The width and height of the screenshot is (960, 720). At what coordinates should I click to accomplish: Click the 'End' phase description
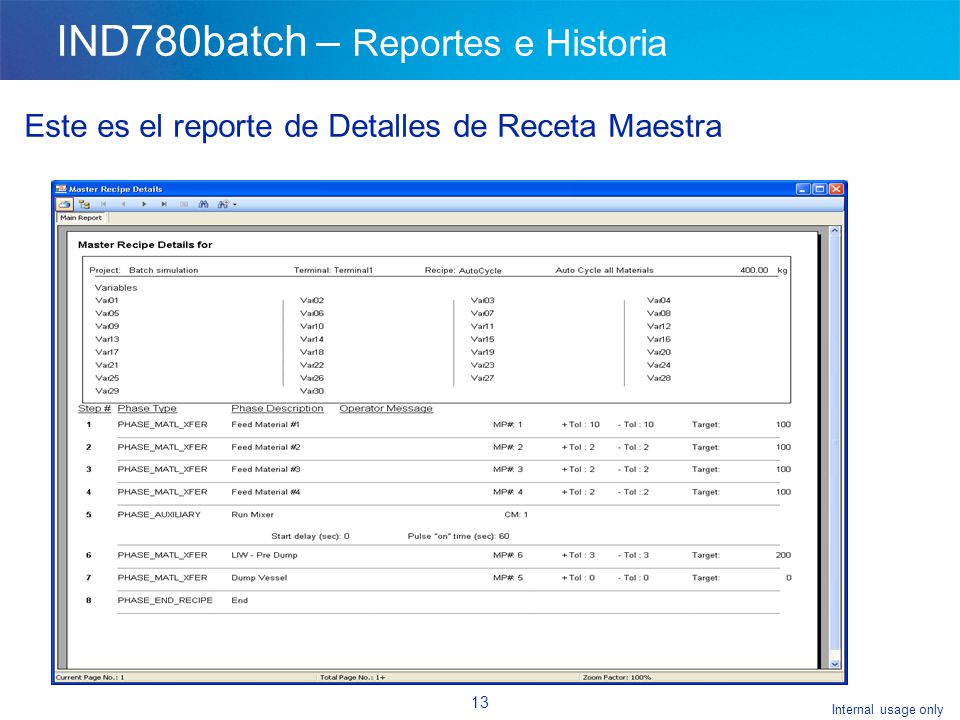(x=239, y=601)
